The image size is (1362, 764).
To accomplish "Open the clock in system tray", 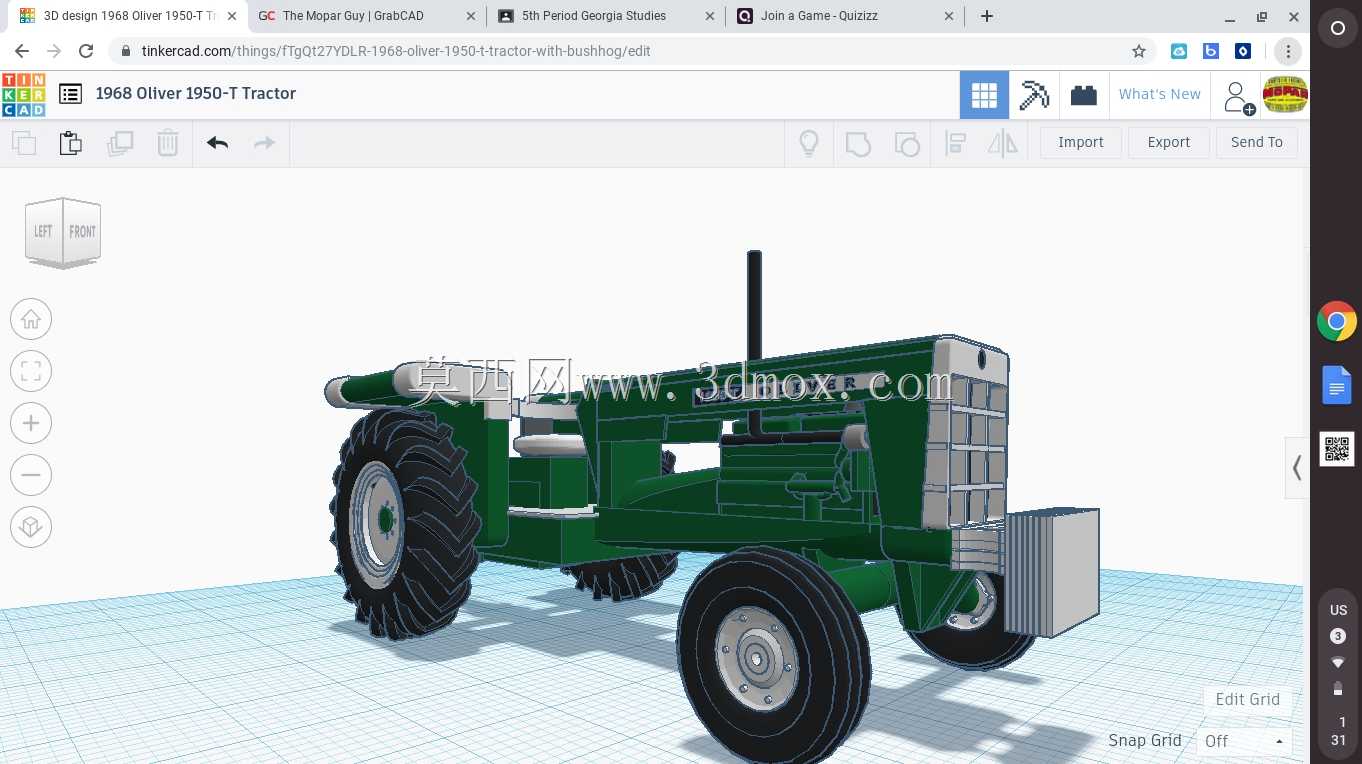I will [x=1338, y=731].
